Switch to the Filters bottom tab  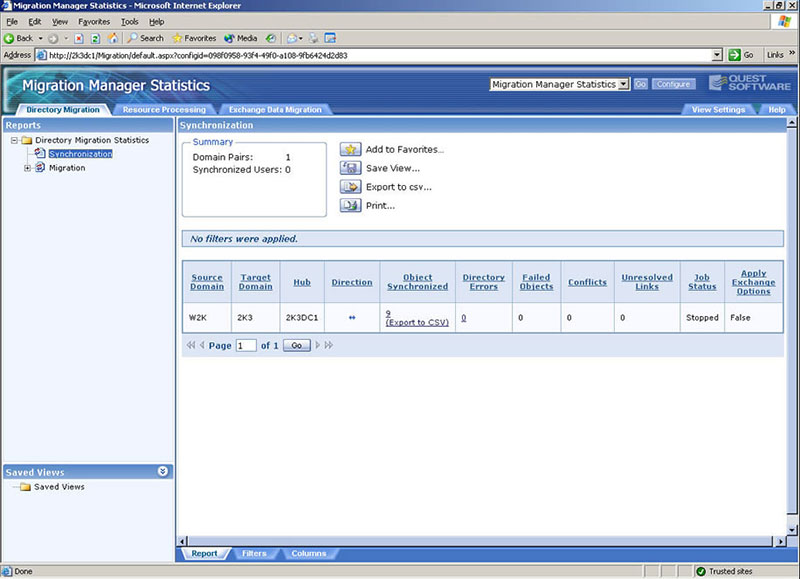[x=254, y=553]
